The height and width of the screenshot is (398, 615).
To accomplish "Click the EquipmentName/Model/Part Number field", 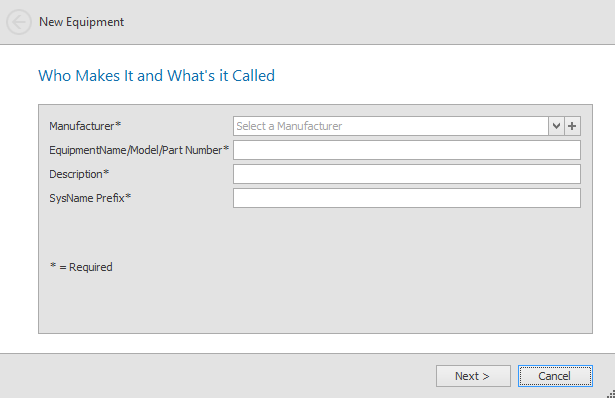I will click(407, 150).
